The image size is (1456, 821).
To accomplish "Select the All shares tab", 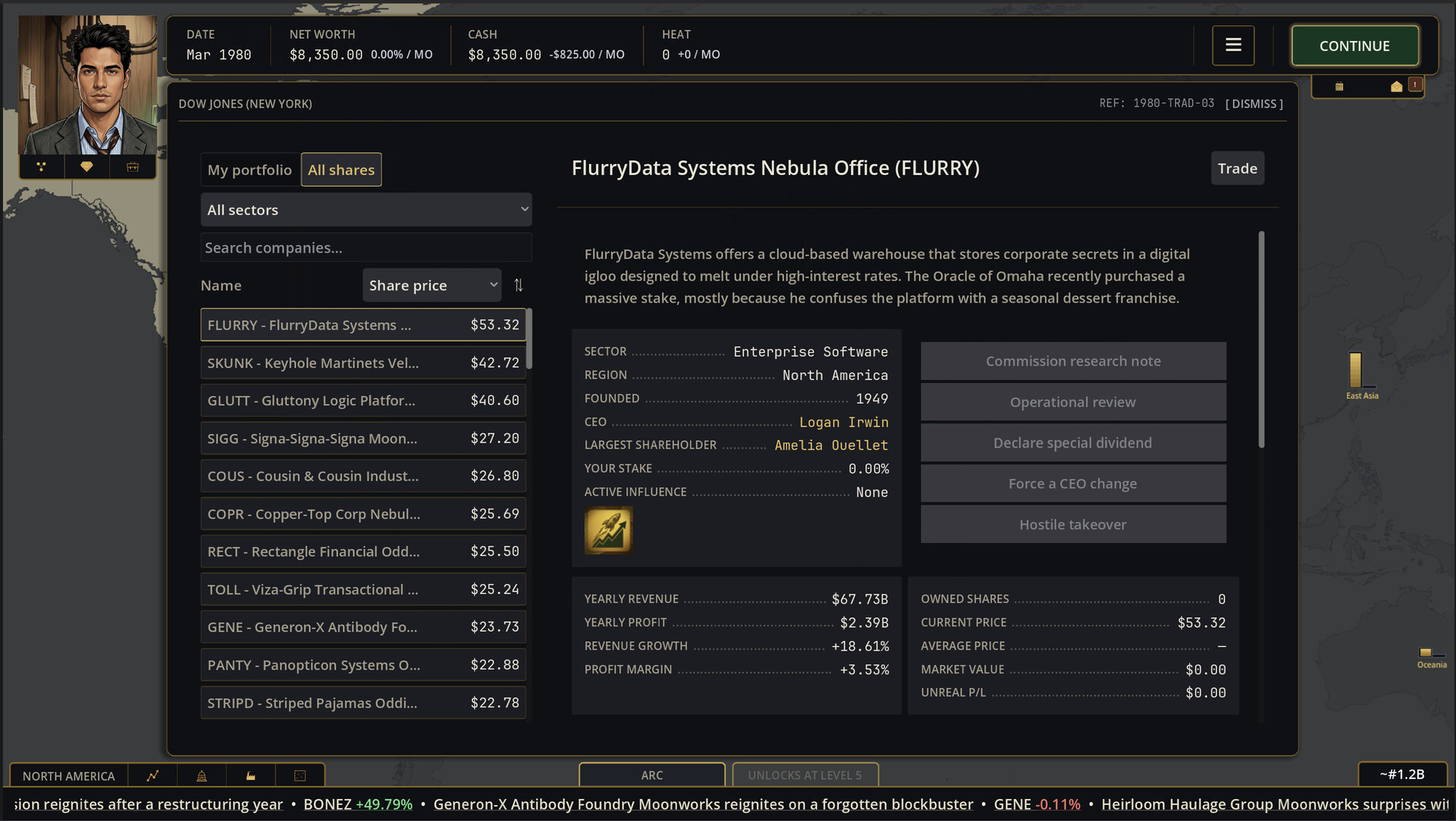I will 341,170.
